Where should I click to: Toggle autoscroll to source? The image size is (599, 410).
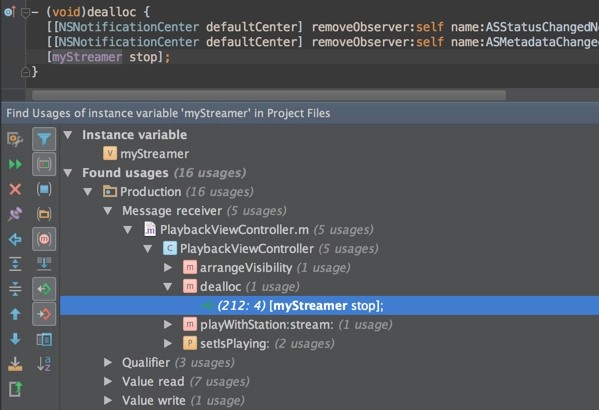click(x=44, y=264)
